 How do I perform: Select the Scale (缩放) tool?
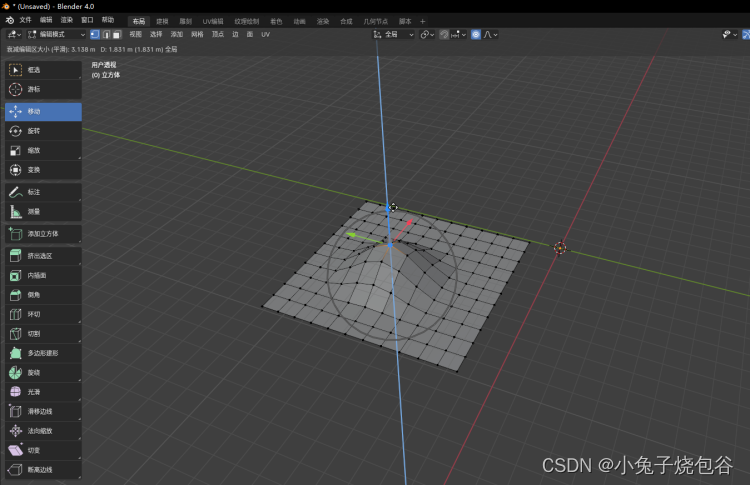[x=43, y=151]
